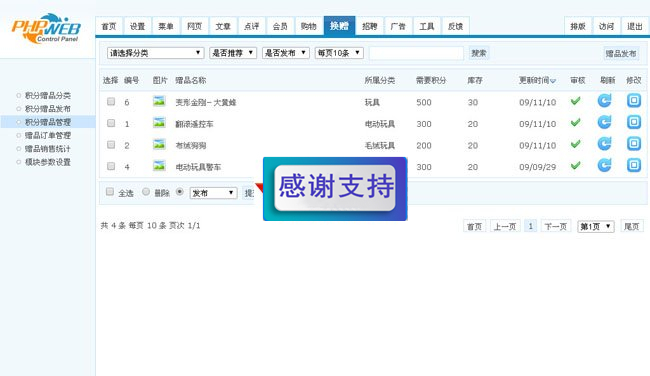Tick the checkbox for item number 1

(111, 123)
